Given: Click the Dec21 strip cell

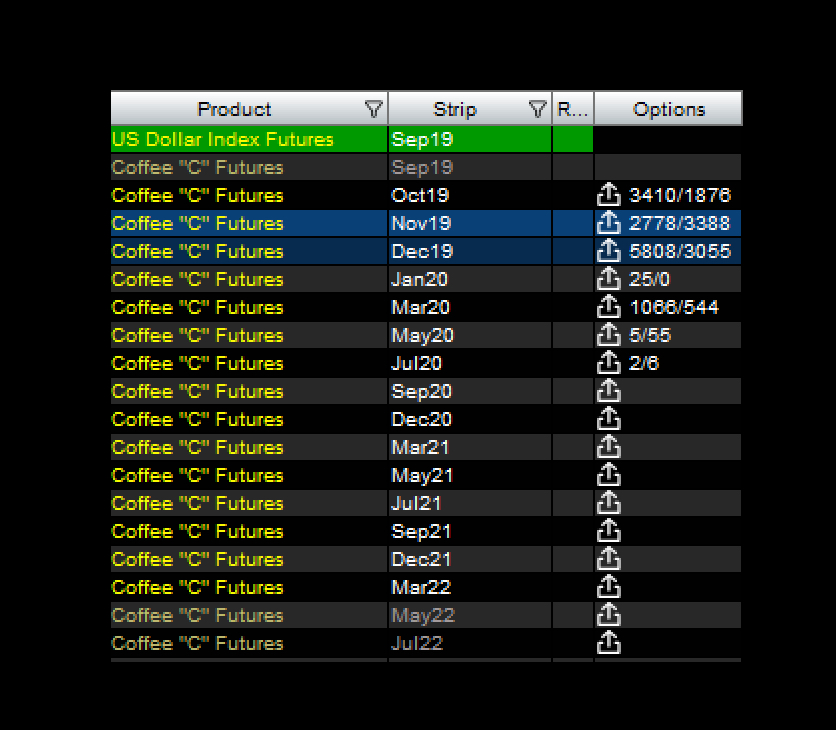Looking at the screenshot, I should pos(470,559).
